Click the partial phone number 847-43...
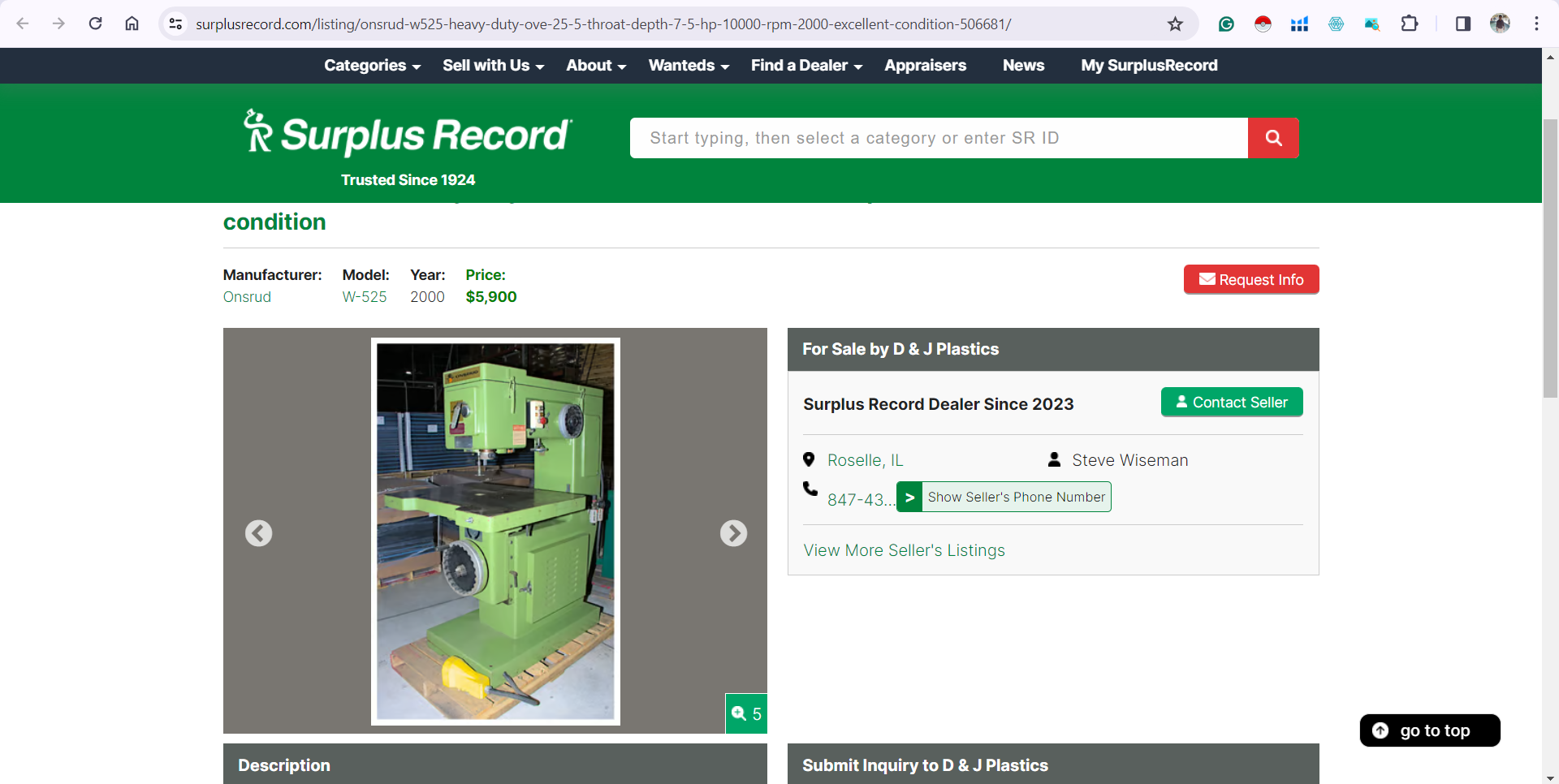This screenshot has width=1559, height=784. (861, 500)
